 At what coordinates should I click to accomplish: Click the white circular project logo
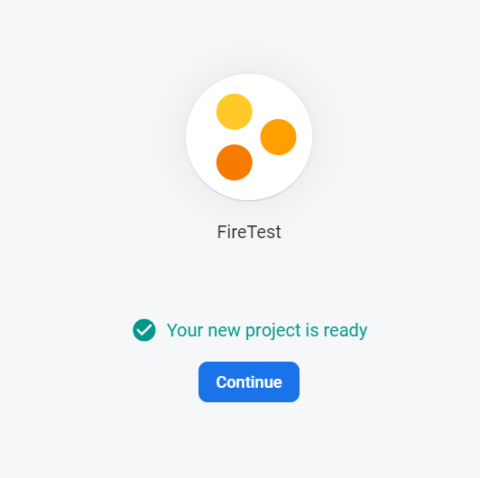tap(249, 137)
